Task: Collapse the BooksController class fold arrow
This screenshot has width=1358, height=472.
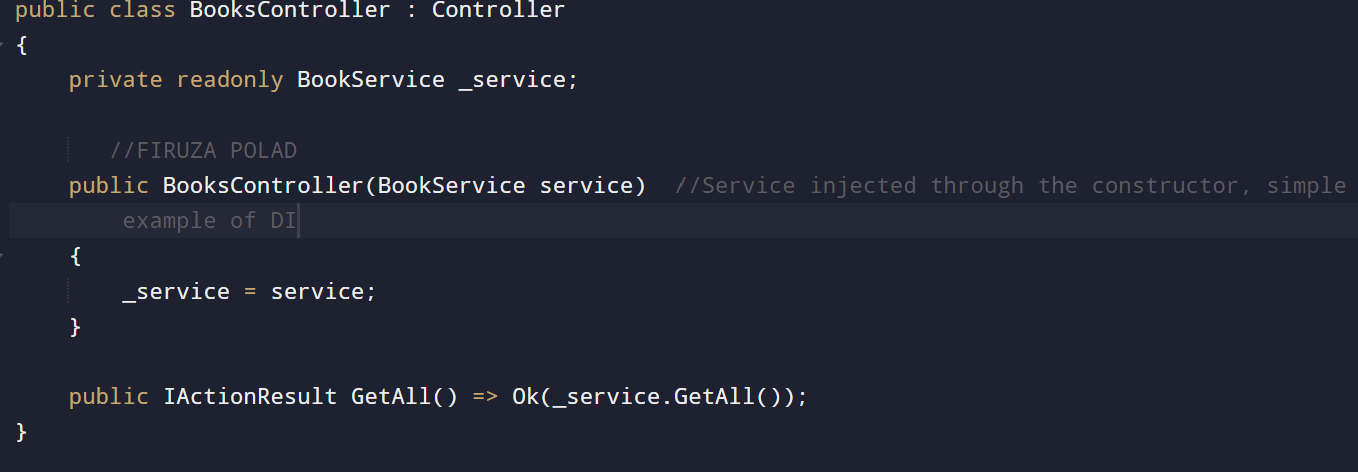Action: click(3, 45)
